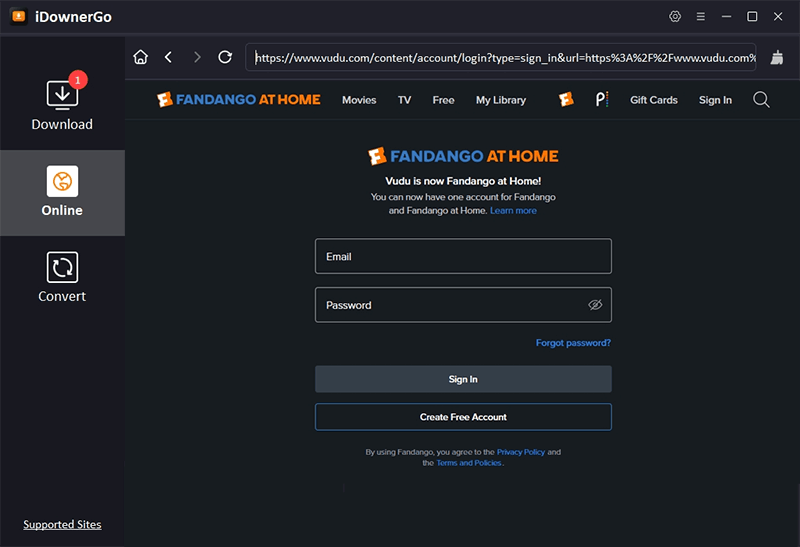Image resolution: width=800 pixels, height=547 pixels.
Task: Open the Terms and Policies link
Action: click(469, 463)
